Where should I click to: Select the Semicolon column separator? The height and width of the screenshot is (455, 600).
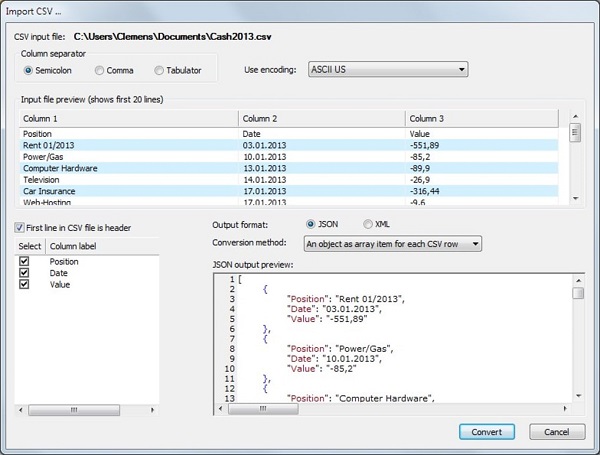29,70
